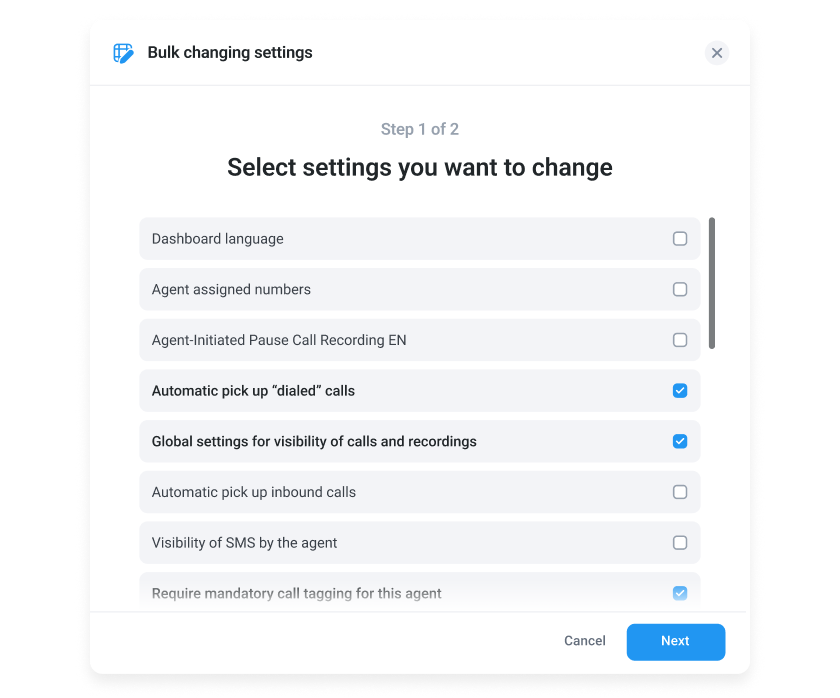Check the Agent assigned numbers option
The height and width of the screenshot is (698, 840).
click(x=680, y=290)
